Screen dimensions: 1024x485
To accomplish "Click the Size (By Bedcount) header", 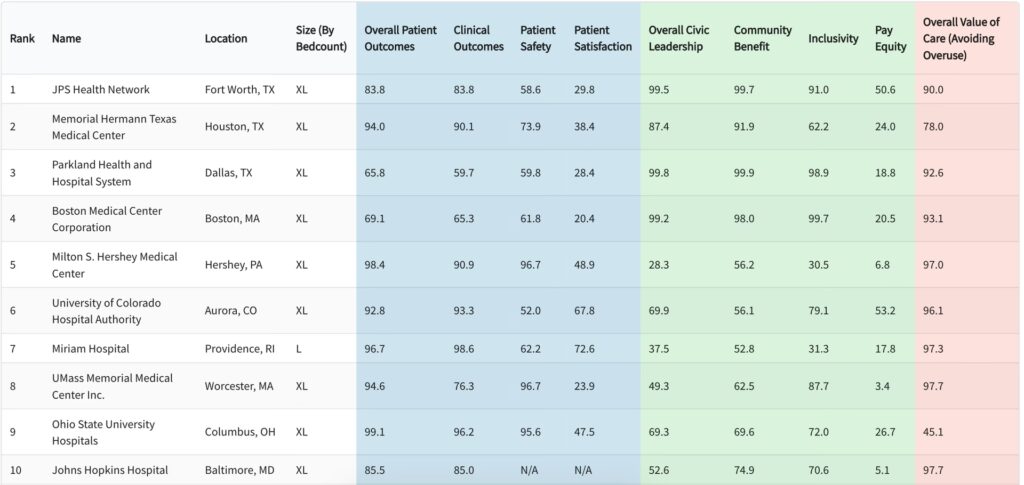I will point(321,38).
